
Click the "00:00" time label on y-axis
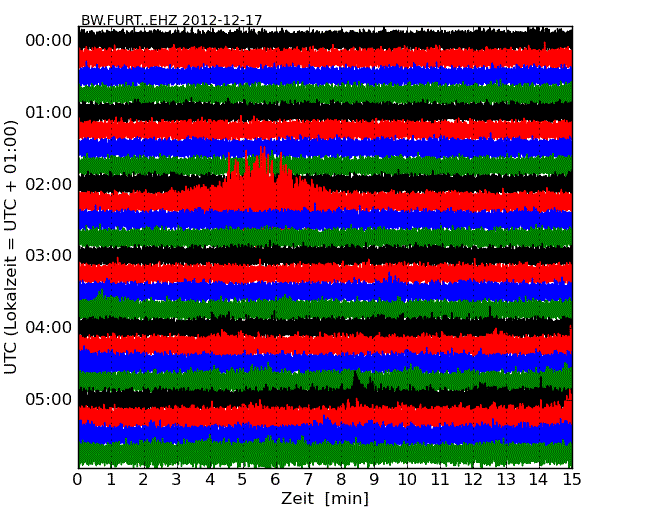pyautogui.click(x=49, y=41)
